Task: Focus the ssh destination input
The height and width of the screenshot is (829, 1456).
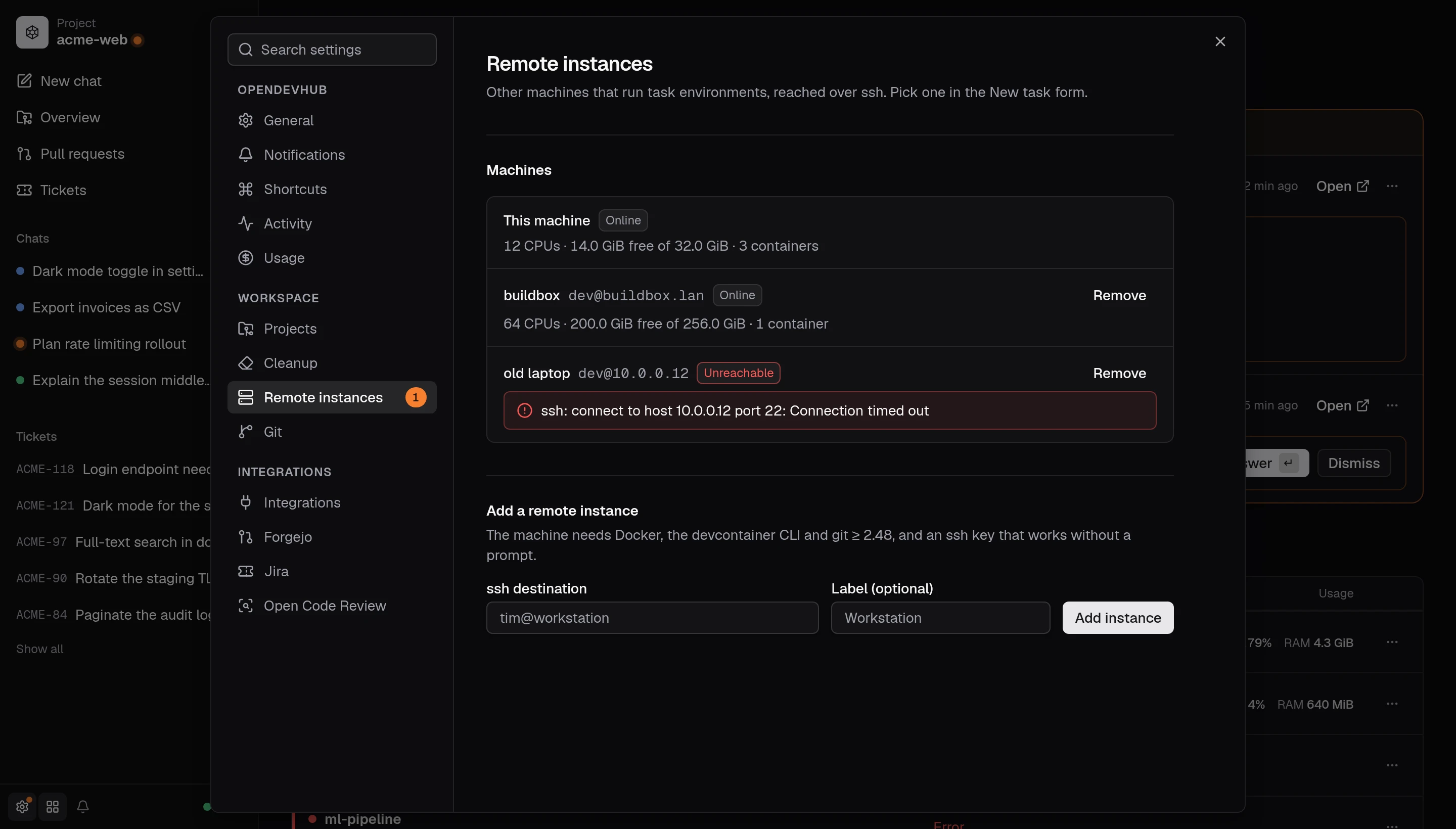Action: click(x=652, y=618)
